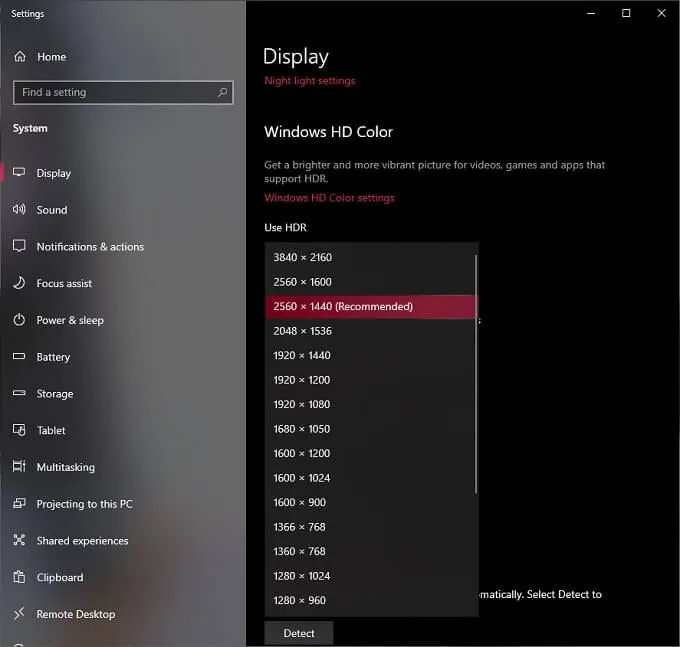Open Night light settings link
The width and height of the screenshot is (680, 647).
[310, 81]
